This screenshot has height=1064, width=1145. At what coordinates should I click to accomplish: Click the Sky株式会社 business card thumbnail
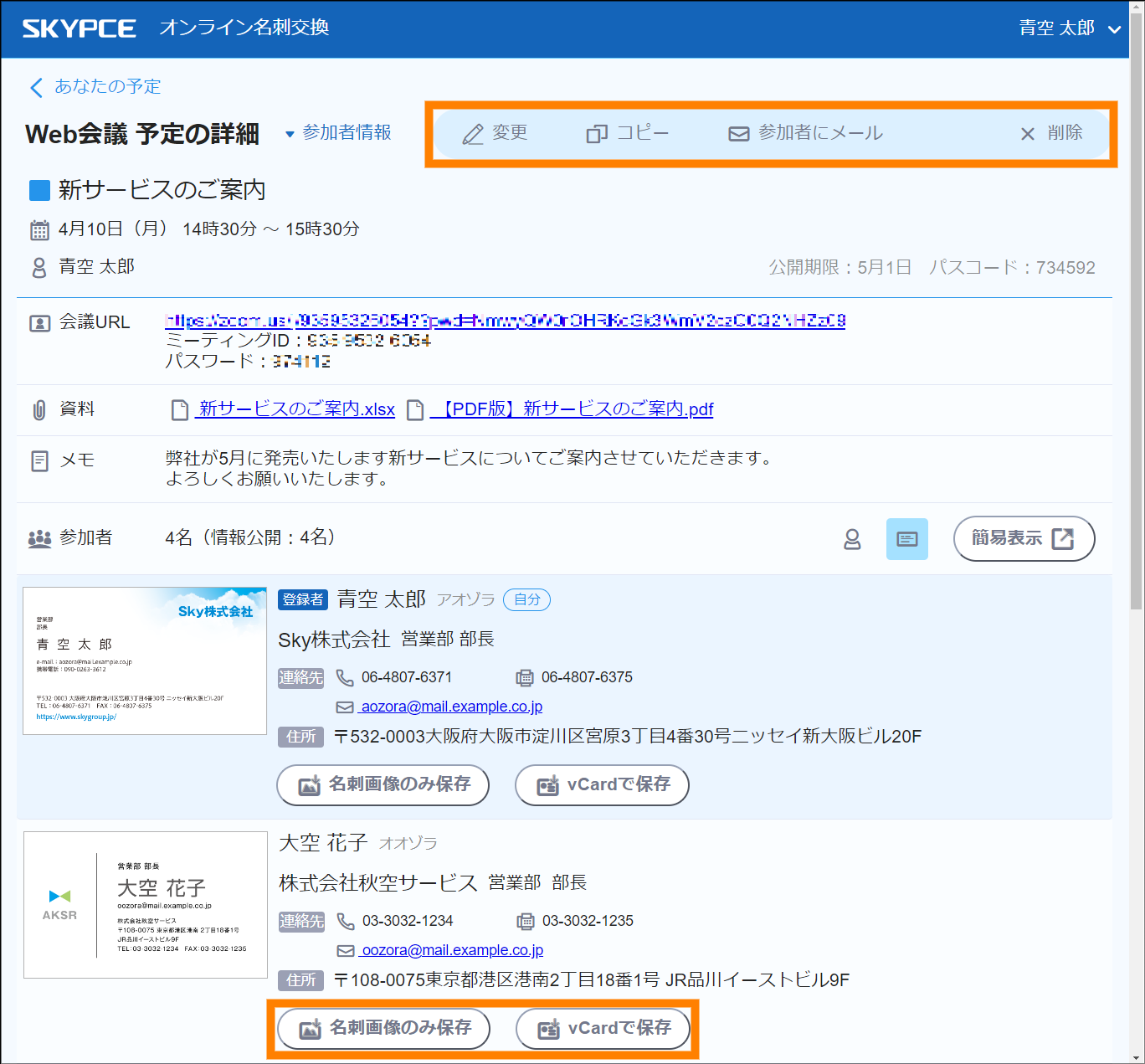point(145,661)
